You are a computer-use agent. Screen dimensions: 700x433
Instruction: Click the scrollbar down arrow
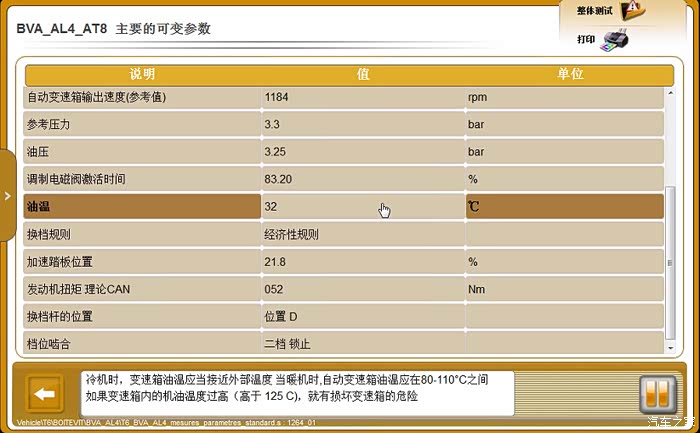[x=673, y=350]
